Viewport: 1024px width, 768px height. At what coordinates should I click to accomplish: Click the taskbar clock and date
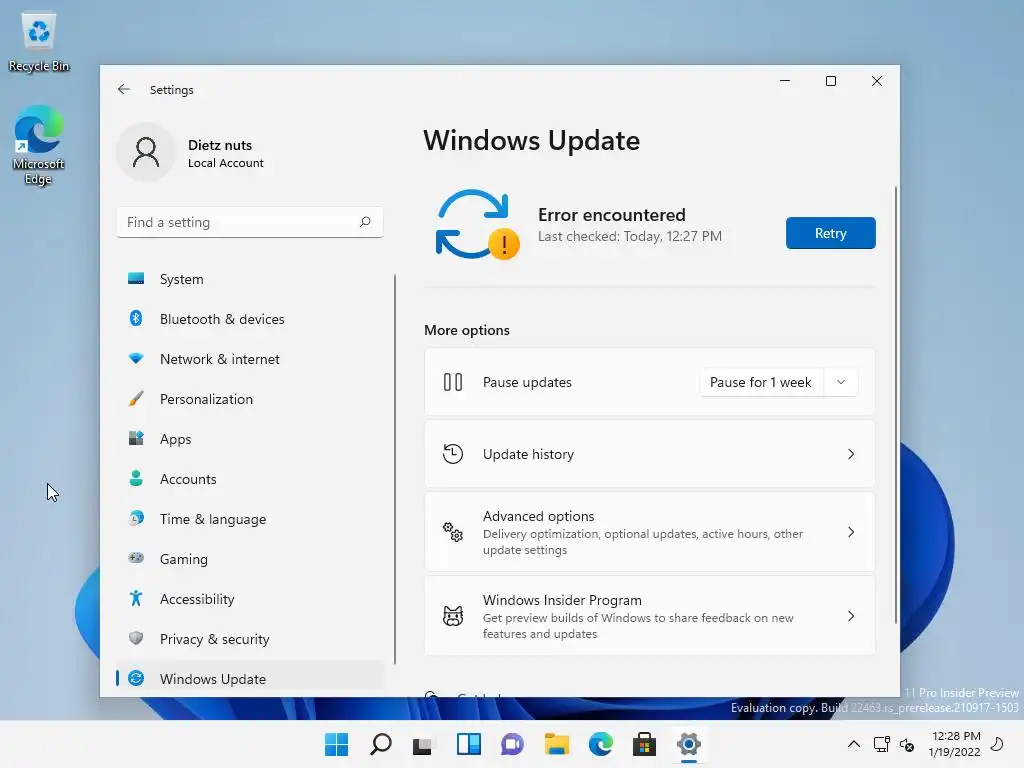click(953, 744)
